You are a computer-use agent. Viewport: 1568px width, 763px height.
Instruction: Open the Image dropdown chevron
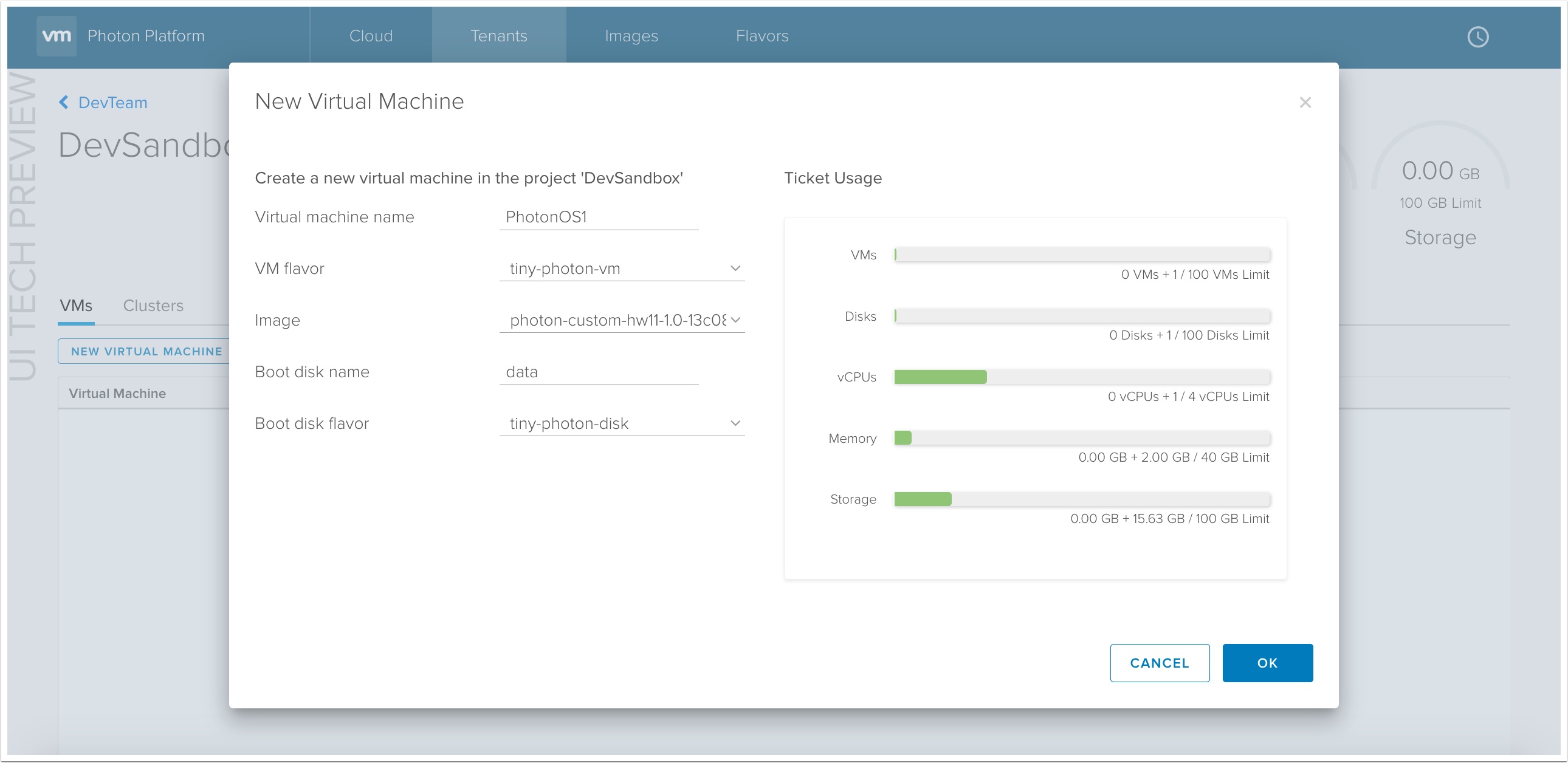735,320
